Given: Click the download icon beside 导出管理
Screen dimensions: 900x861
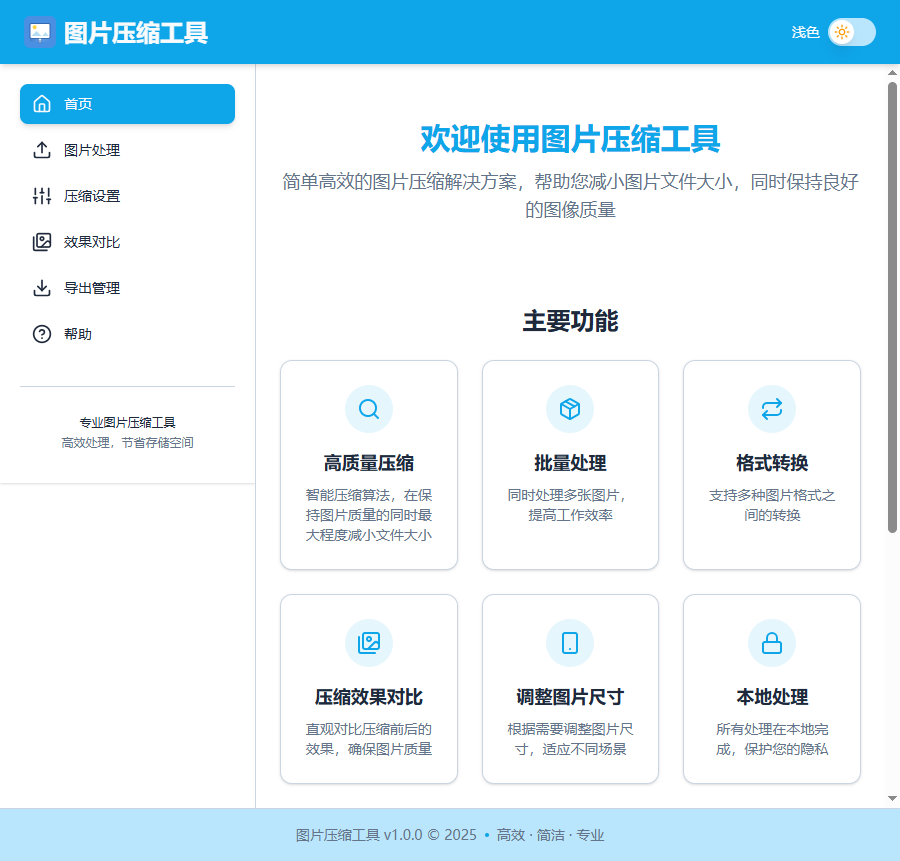Looking at the screenshot, I should pyautogui.click(x=42, y=288).
